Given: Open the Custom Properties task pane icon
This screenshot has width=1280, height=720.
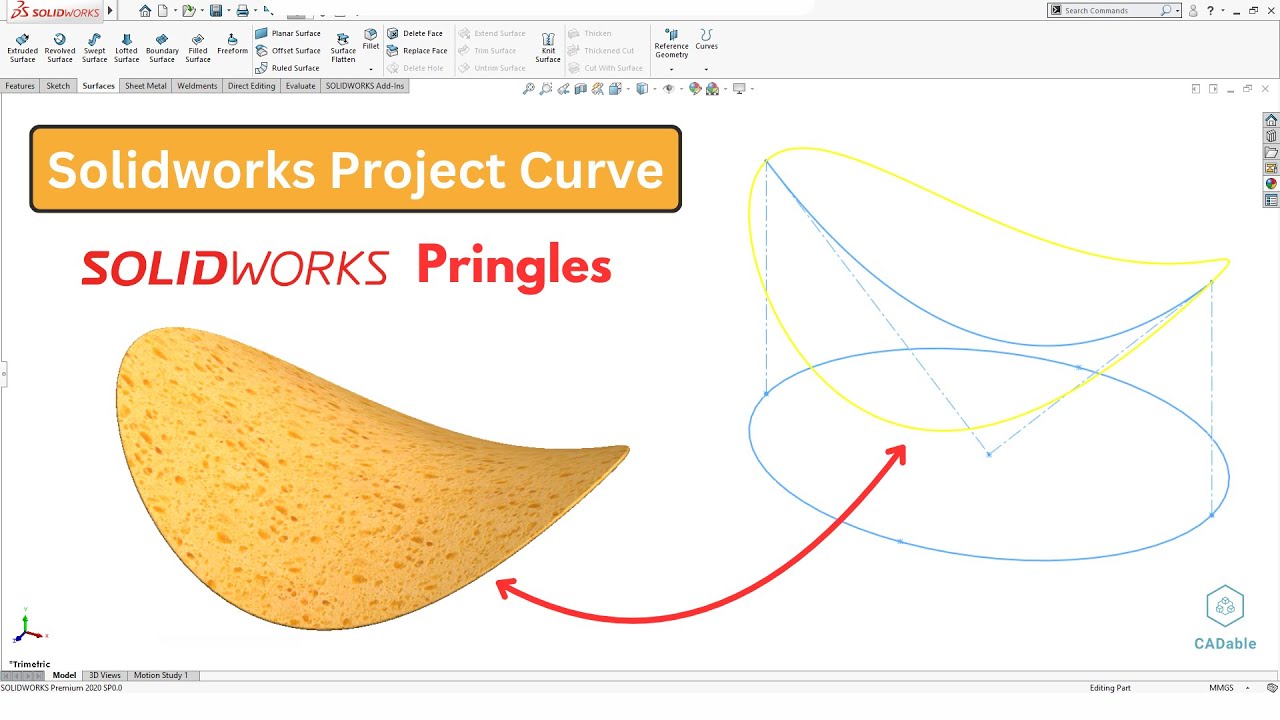Looking at the screenshot, I should (x=1271, y=200).
